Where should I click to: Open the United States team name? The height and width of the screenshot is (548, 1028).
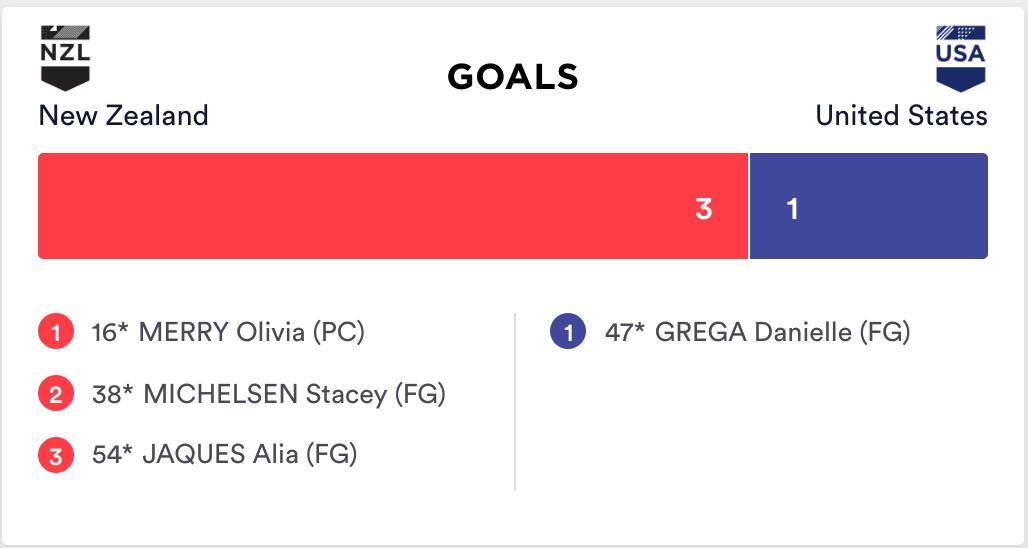[901, 116]
